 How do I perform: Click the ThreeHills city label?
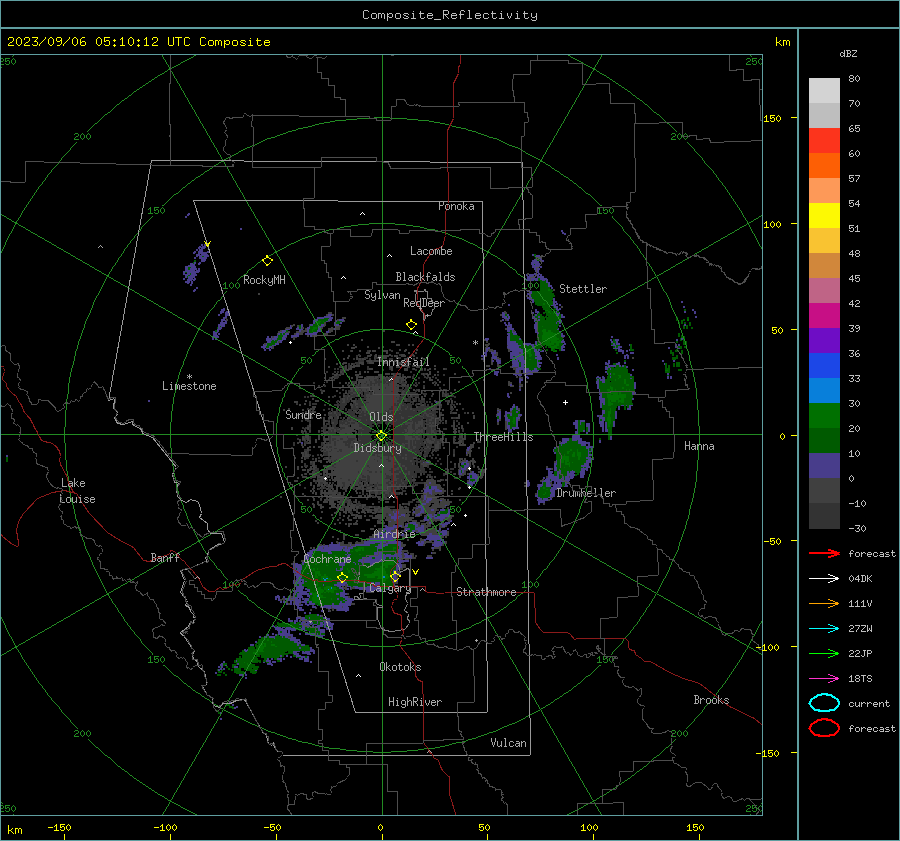click(x=503, y=437)
